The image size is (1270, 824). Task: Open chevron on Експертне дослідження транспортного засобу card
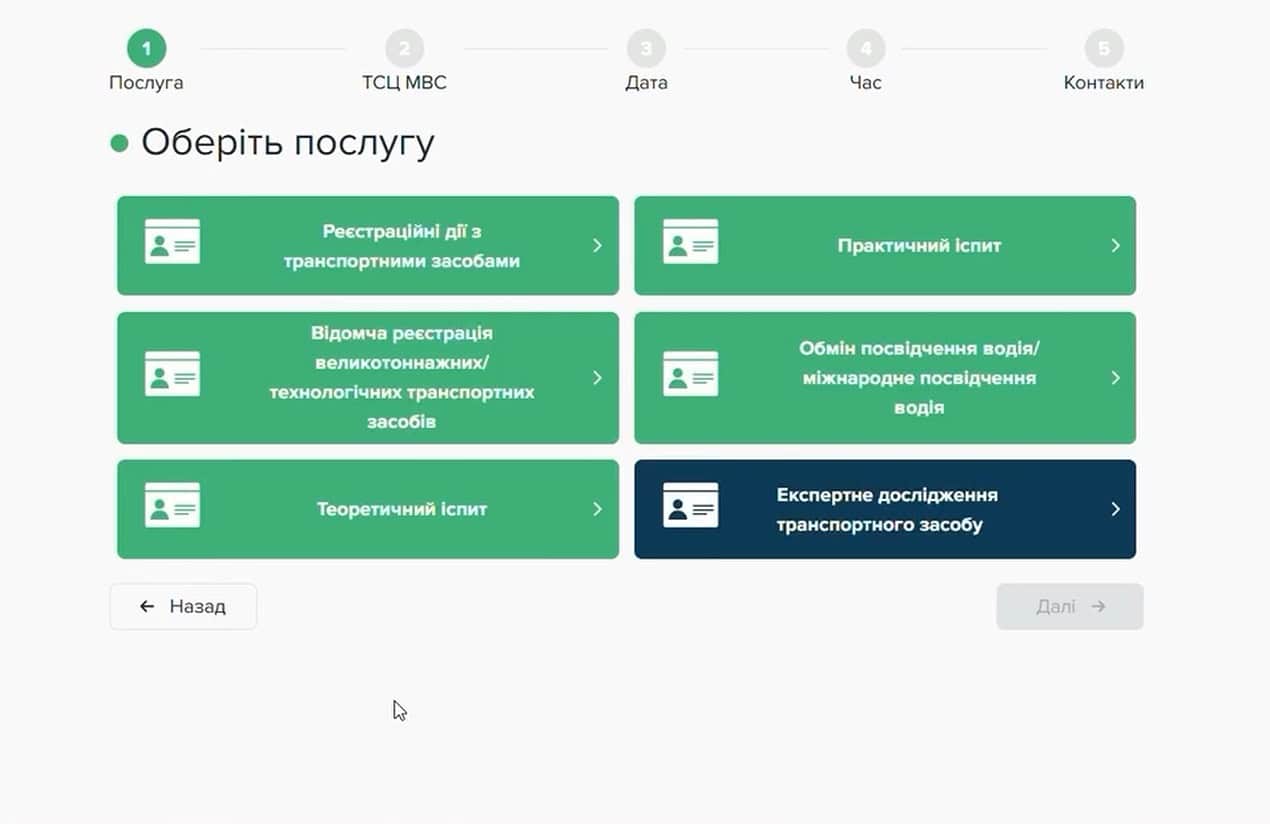[x=1115, y=509]
